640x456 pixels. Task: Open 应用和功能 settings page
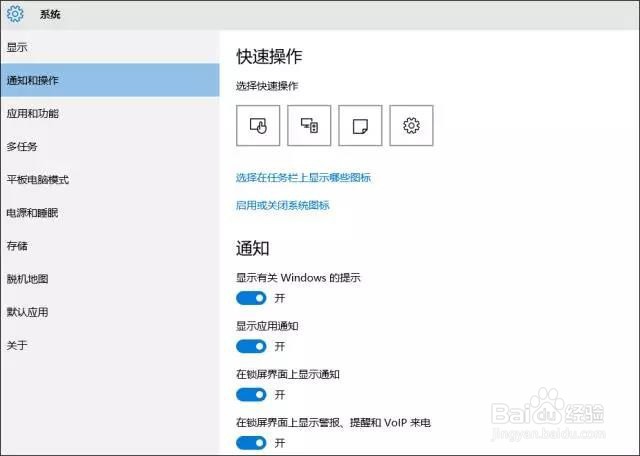coord(110,113)
